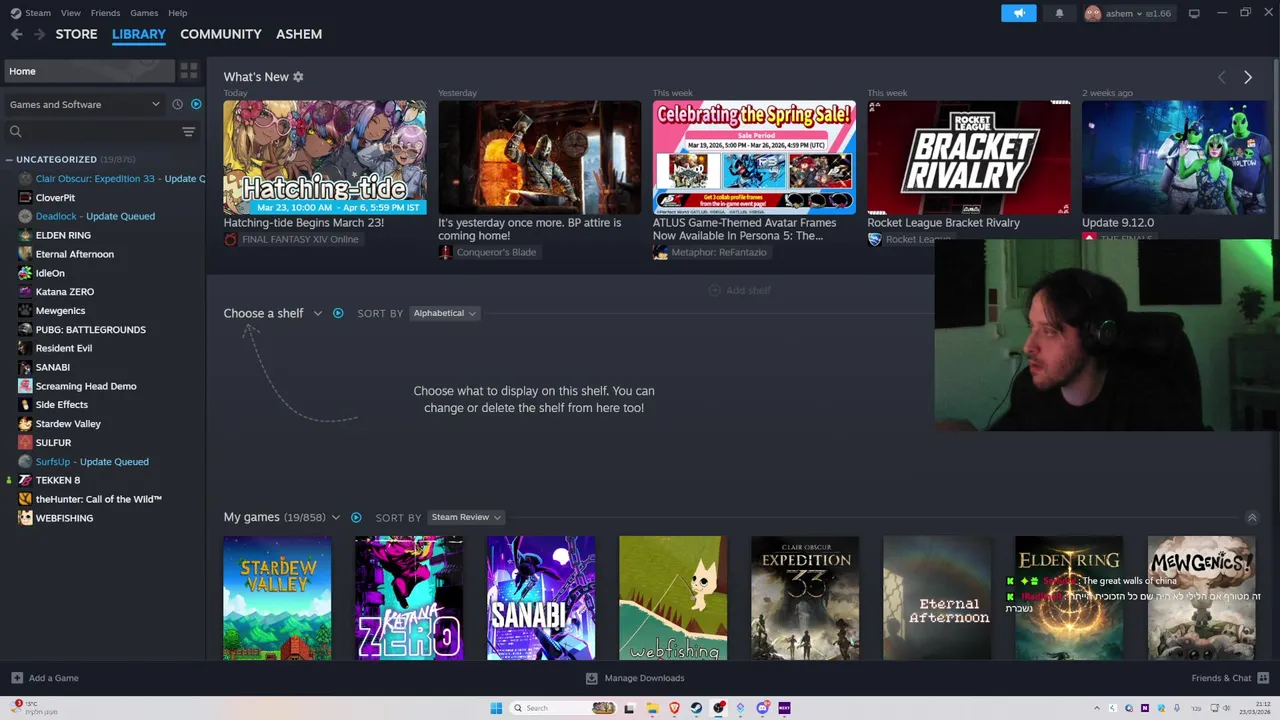1280x720 pixels.
Task: Click the sidebar search magnifier icon
Action: (15, 132)
